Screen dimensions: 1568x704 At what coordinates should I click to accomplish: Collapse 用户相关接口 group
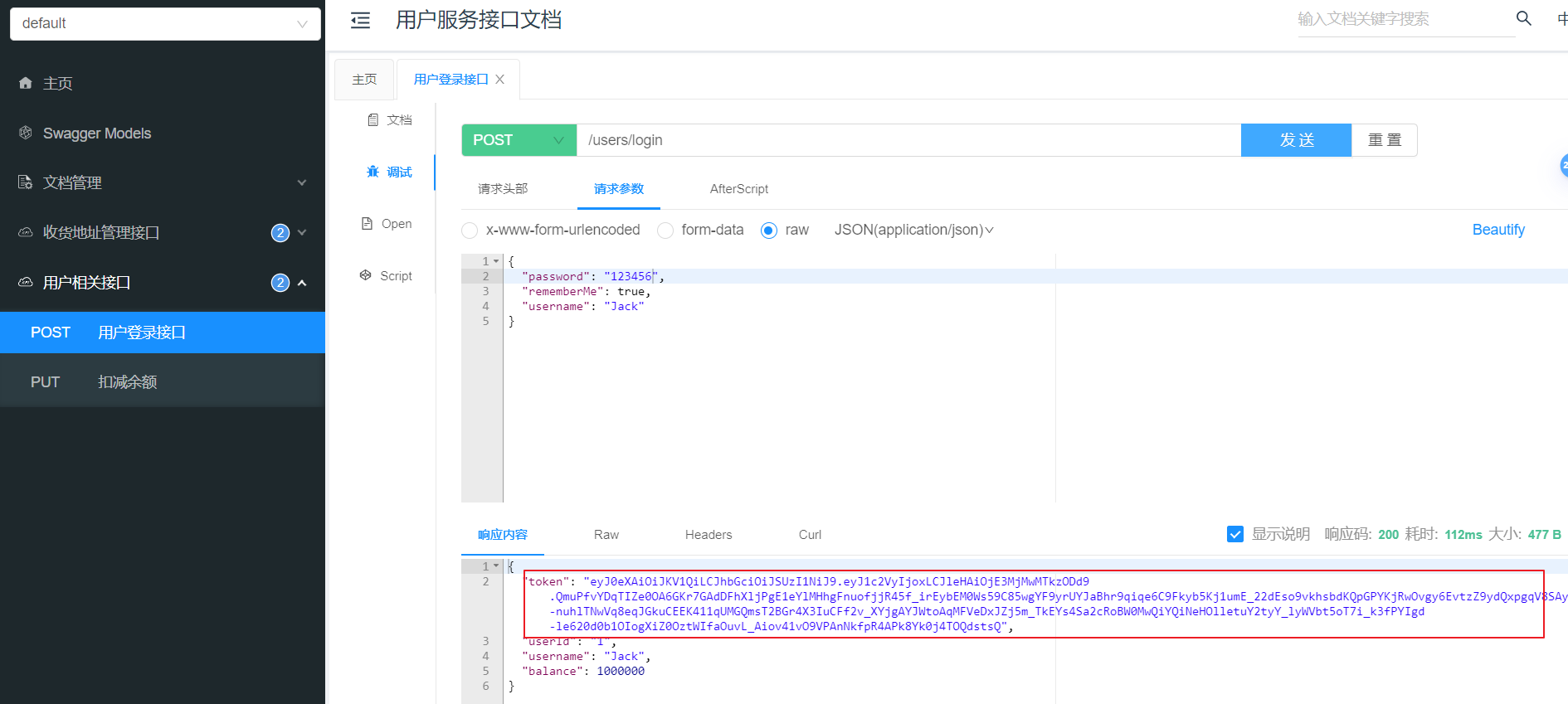(x=302, y=283)
